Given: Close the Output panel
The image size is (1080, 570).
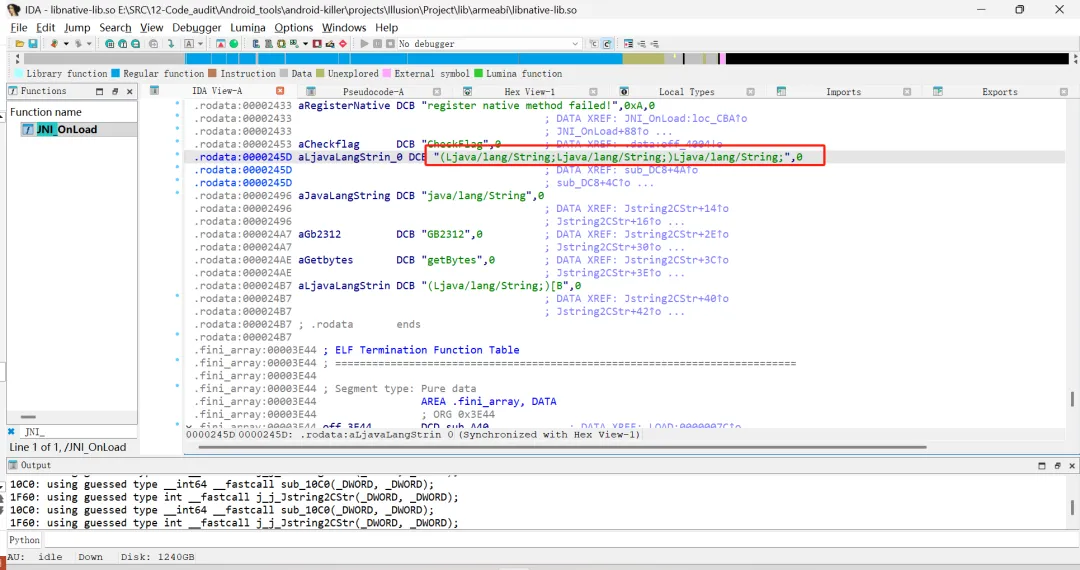Looking at the screenshot, I should (1072, 465).
